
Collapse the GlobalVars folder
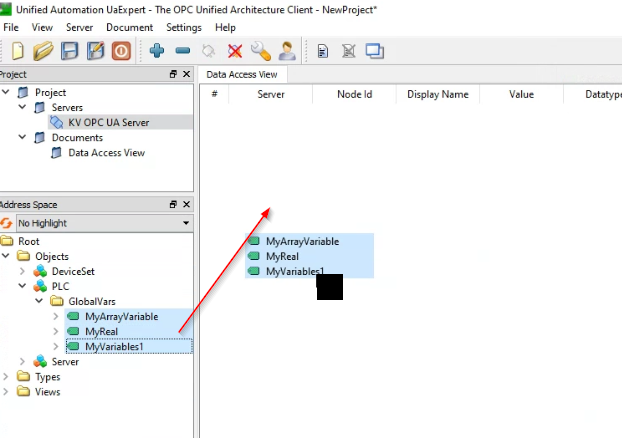39,301
